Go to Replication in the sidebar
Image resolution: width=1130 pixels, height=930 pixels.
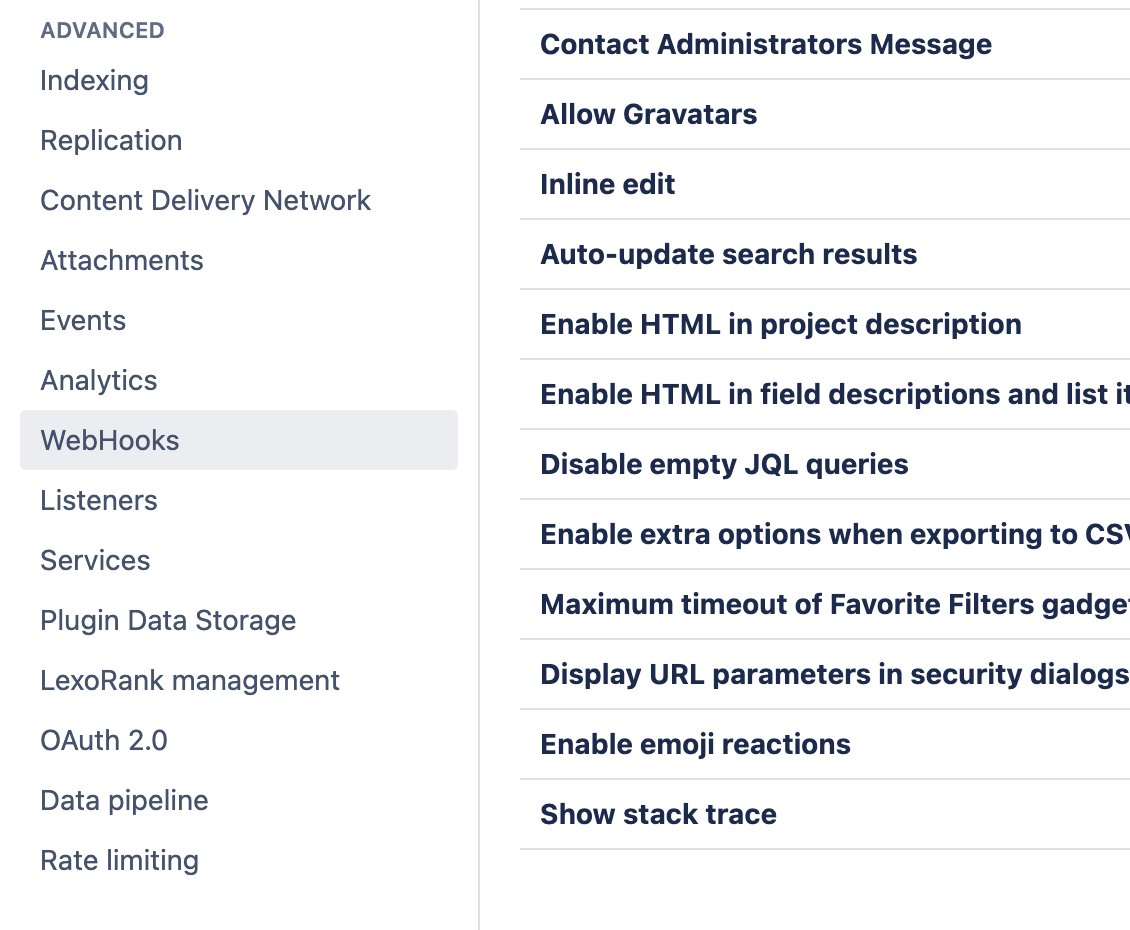click(x=111, y=141)
